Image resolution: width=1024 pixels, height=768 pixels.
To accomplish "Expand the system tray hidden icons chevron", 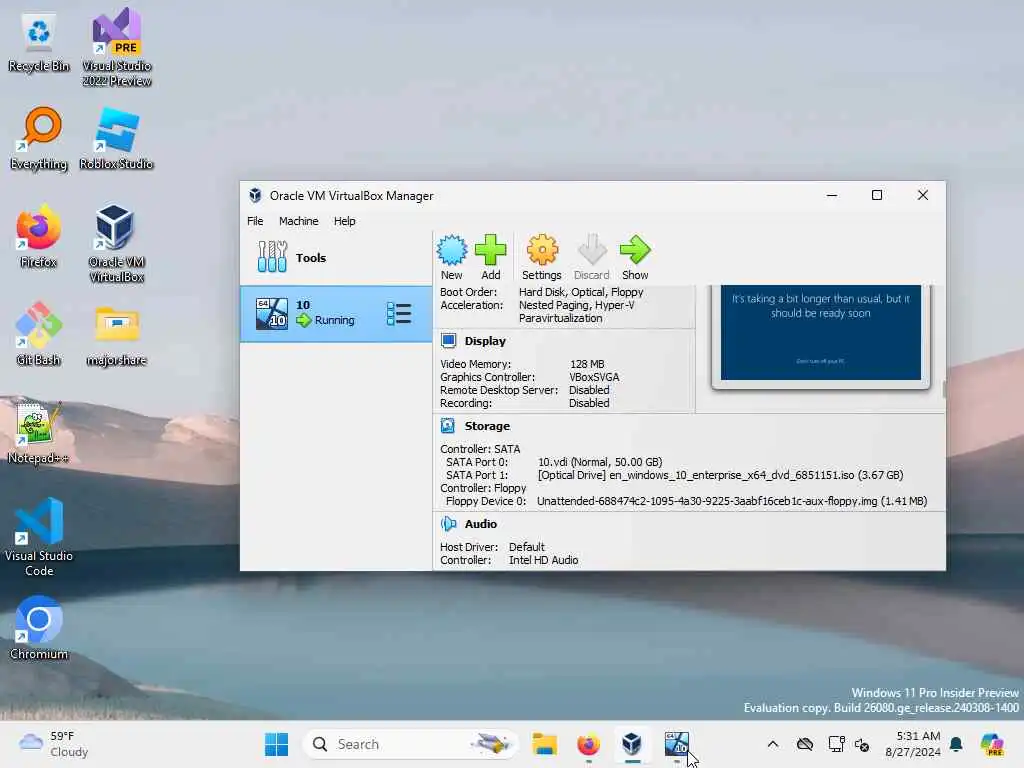I will point(773,744).
